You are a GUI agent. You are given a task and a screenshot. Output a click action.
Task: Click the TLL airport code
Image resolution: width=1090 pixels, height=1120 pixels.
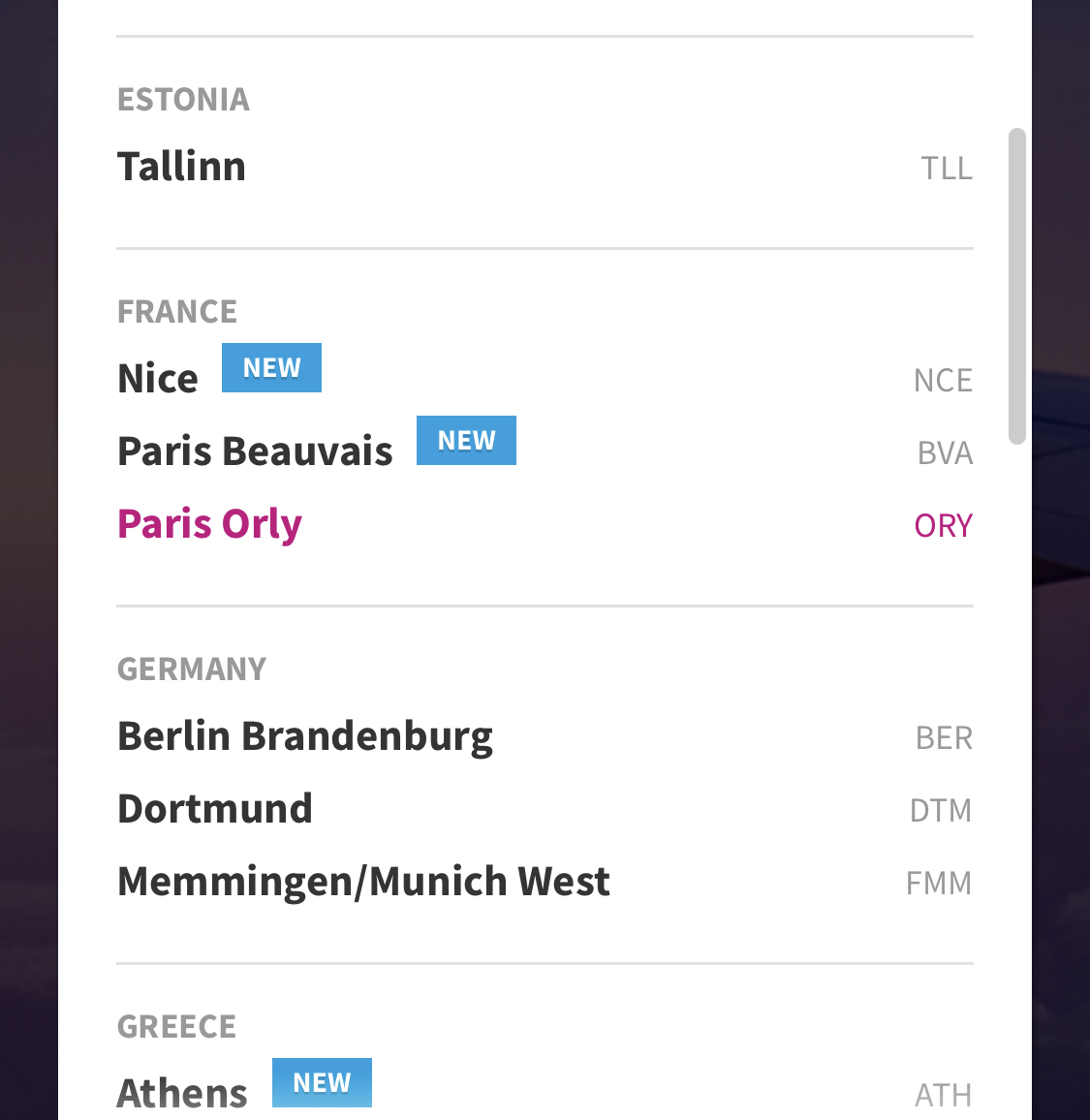click(946, 169)
